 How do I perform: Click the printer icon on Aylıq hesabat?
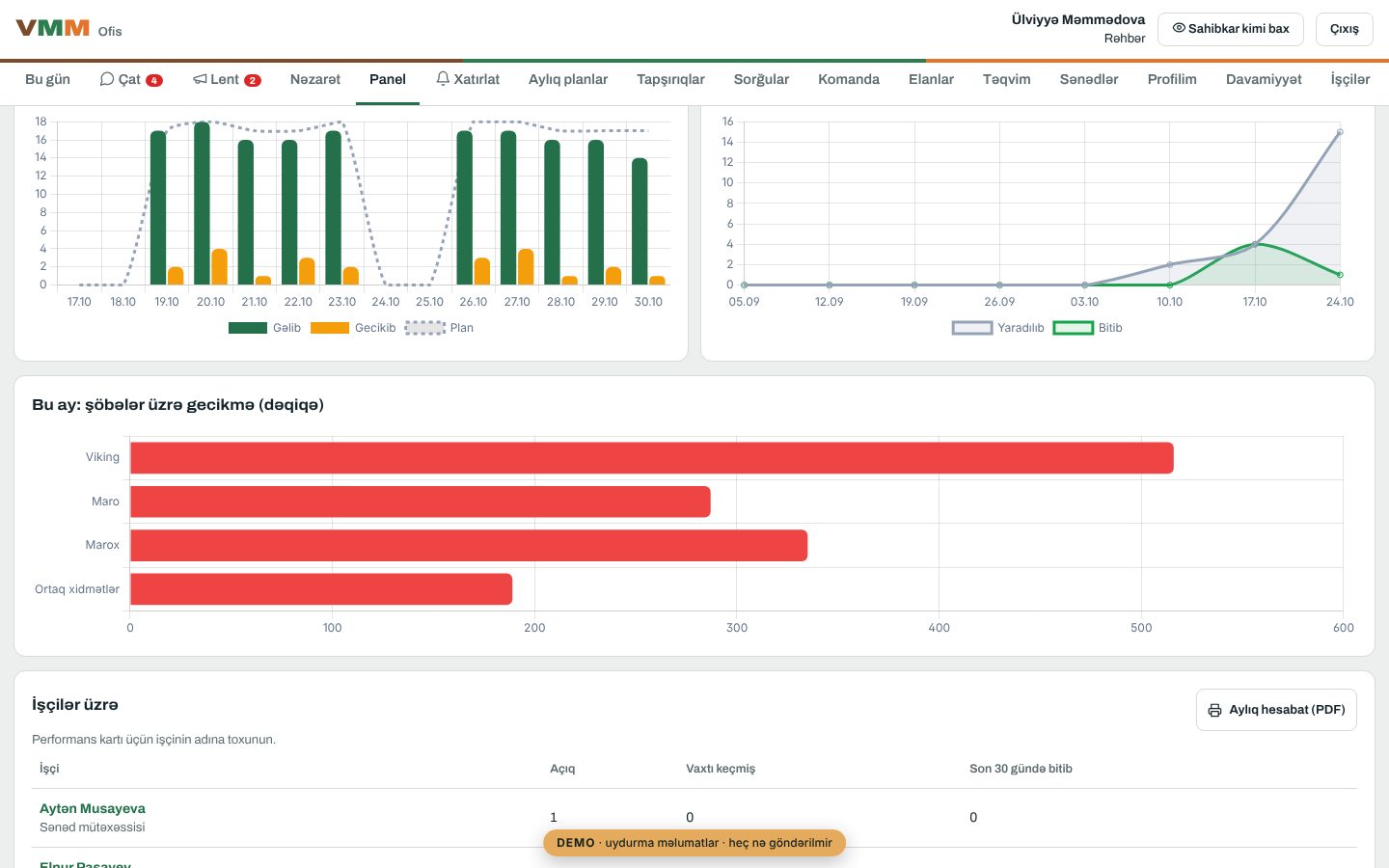click(1214, 710)
